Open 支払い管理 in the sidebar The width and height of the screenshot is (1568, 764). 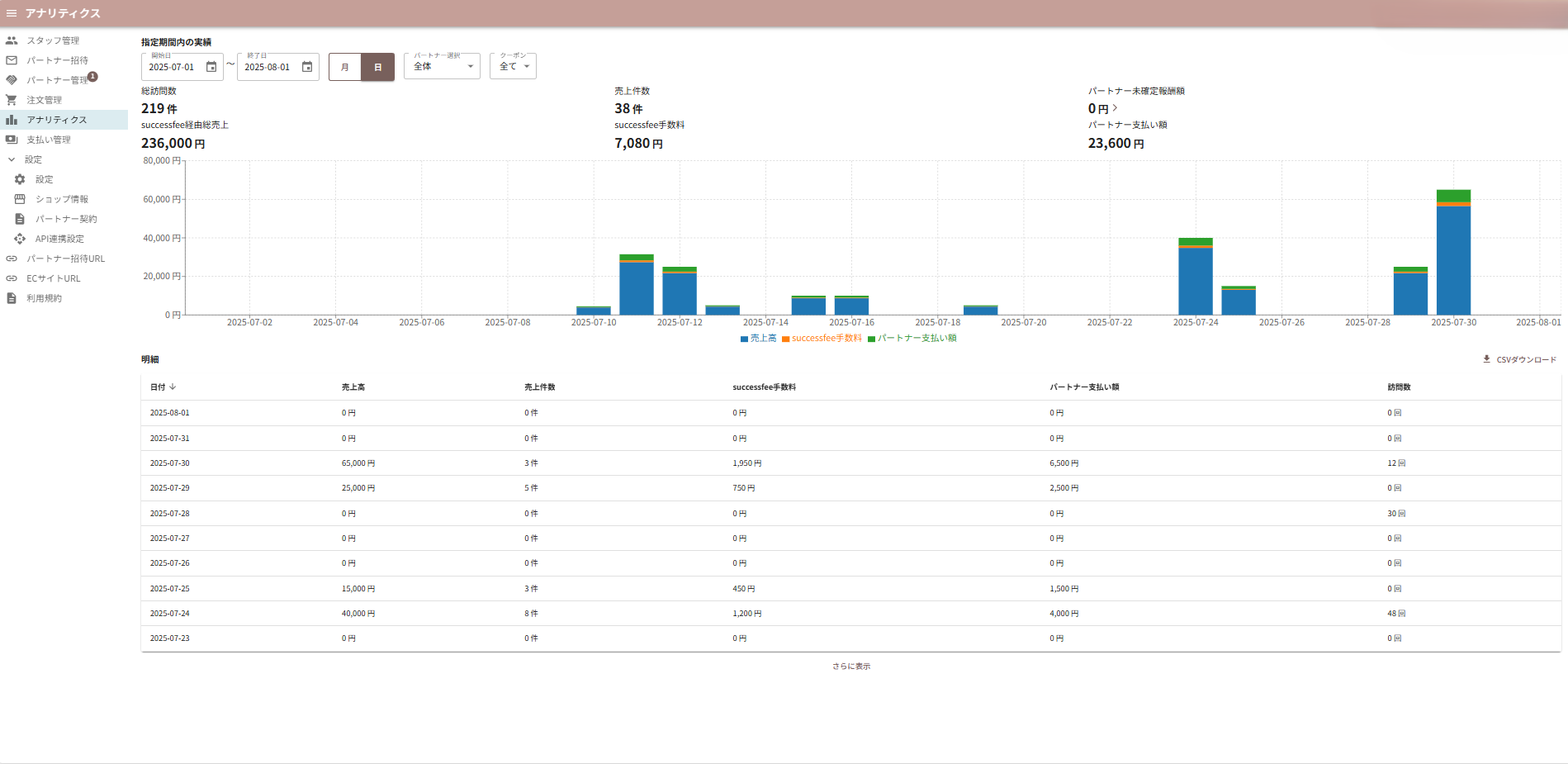[x=48, y=140]
